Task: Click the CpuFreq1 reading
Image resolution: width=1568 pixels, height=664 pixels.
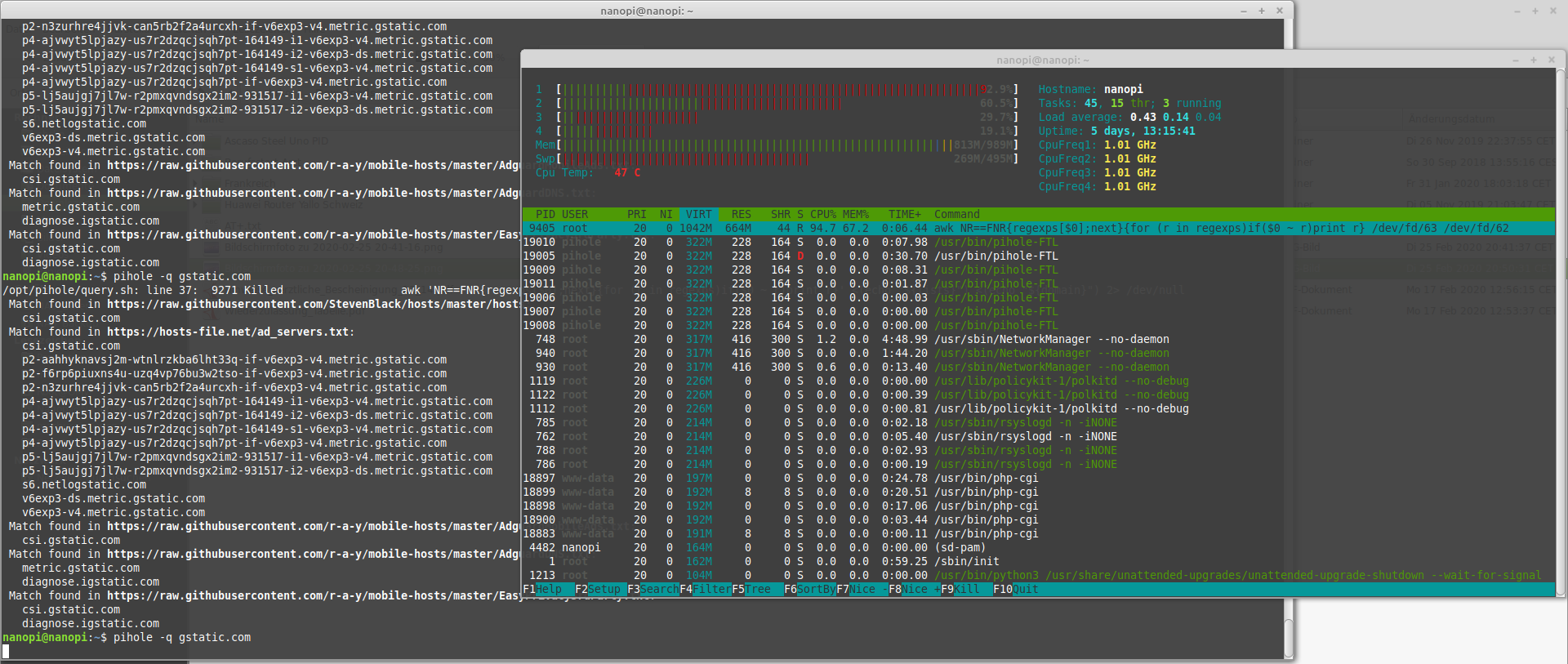Action: pos(1098,145)
